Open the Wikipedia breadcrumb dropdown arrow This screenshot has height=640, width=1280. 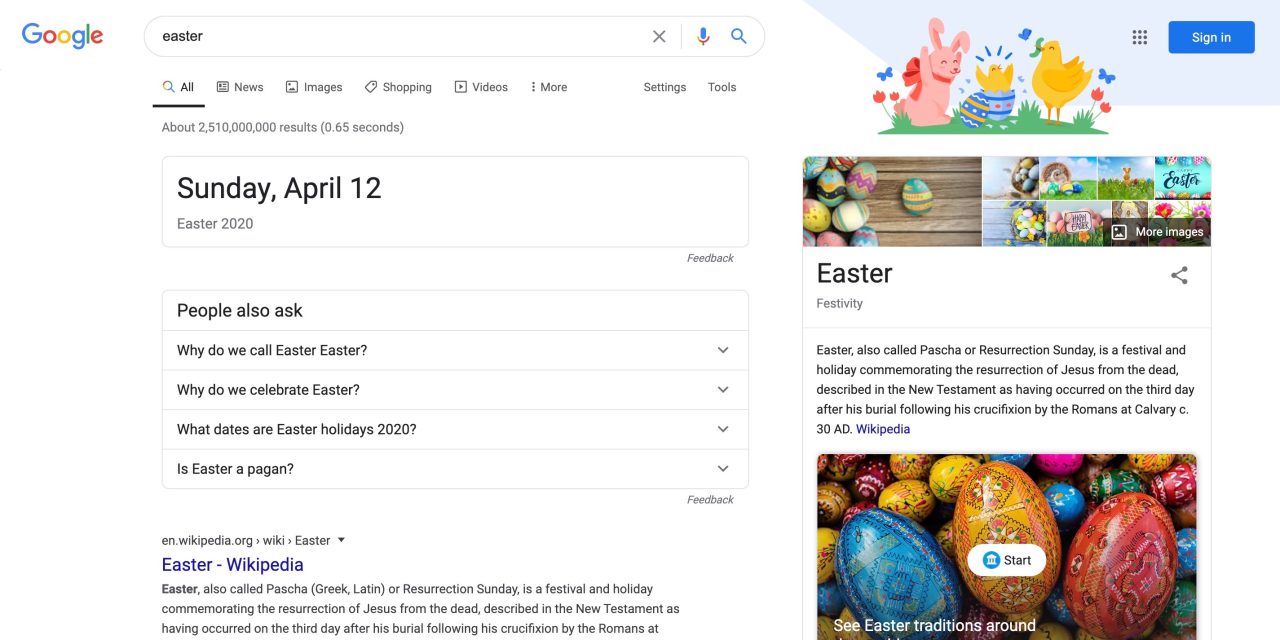pos(340,539)
